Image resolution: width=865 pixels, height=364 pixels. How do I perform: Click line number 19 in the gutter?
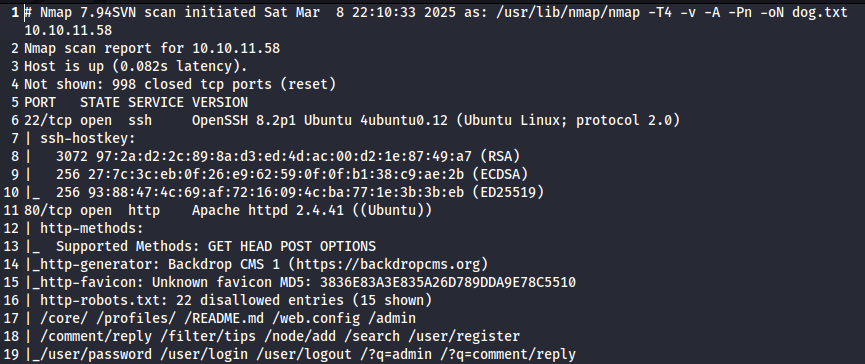[x=11, y=354]
